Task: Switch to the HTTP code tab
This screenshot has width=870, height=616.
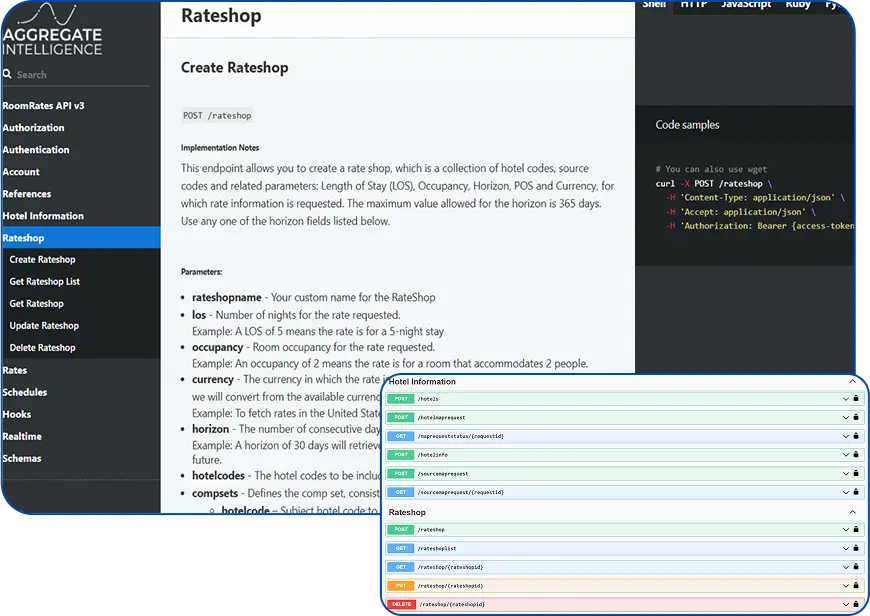Action: (x=694, y=4)
